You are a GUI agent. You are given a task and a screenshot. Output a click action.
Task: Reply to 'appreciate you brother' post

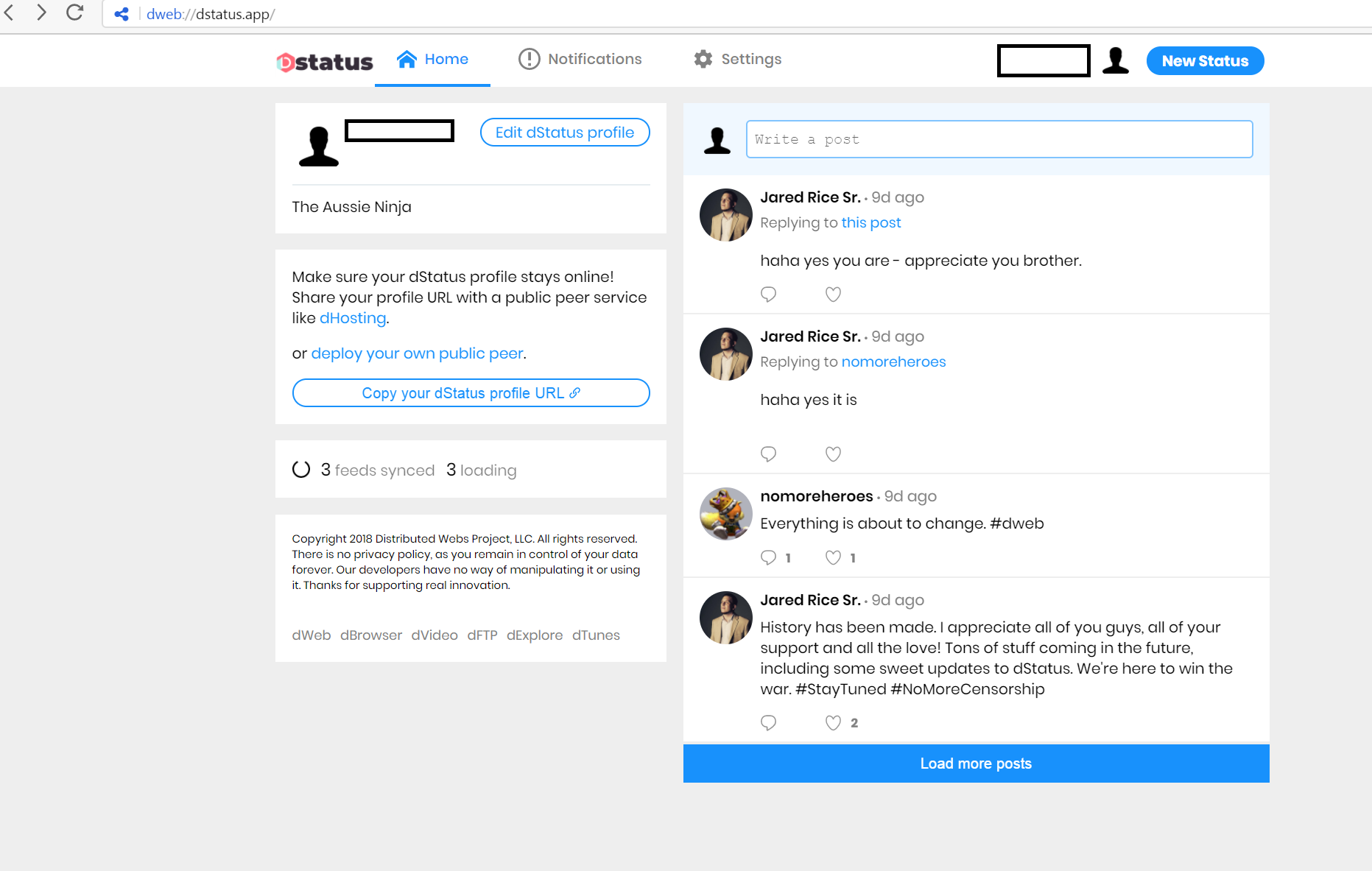[768, 295]
